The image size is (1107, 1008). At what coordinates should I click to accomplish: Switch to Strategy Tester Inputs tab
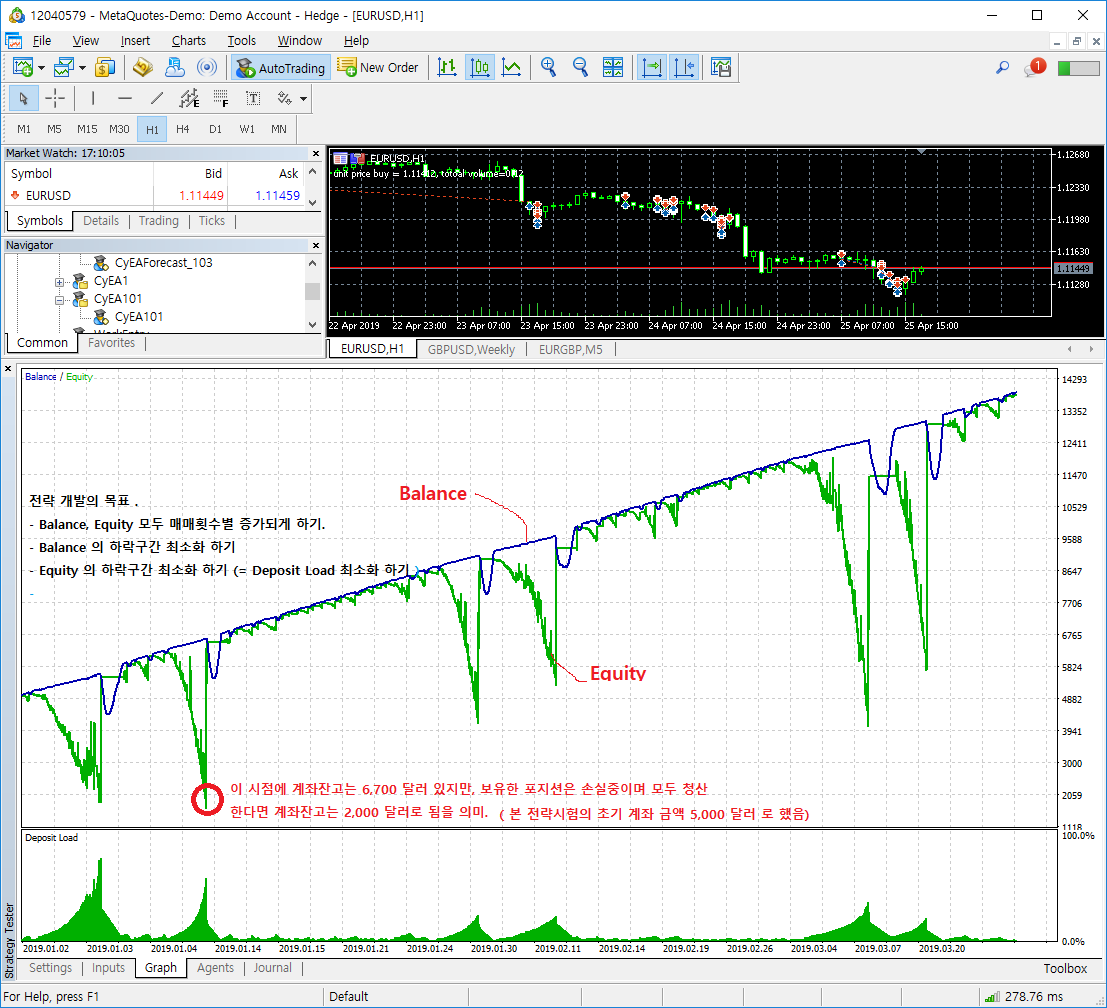(108, 968)
